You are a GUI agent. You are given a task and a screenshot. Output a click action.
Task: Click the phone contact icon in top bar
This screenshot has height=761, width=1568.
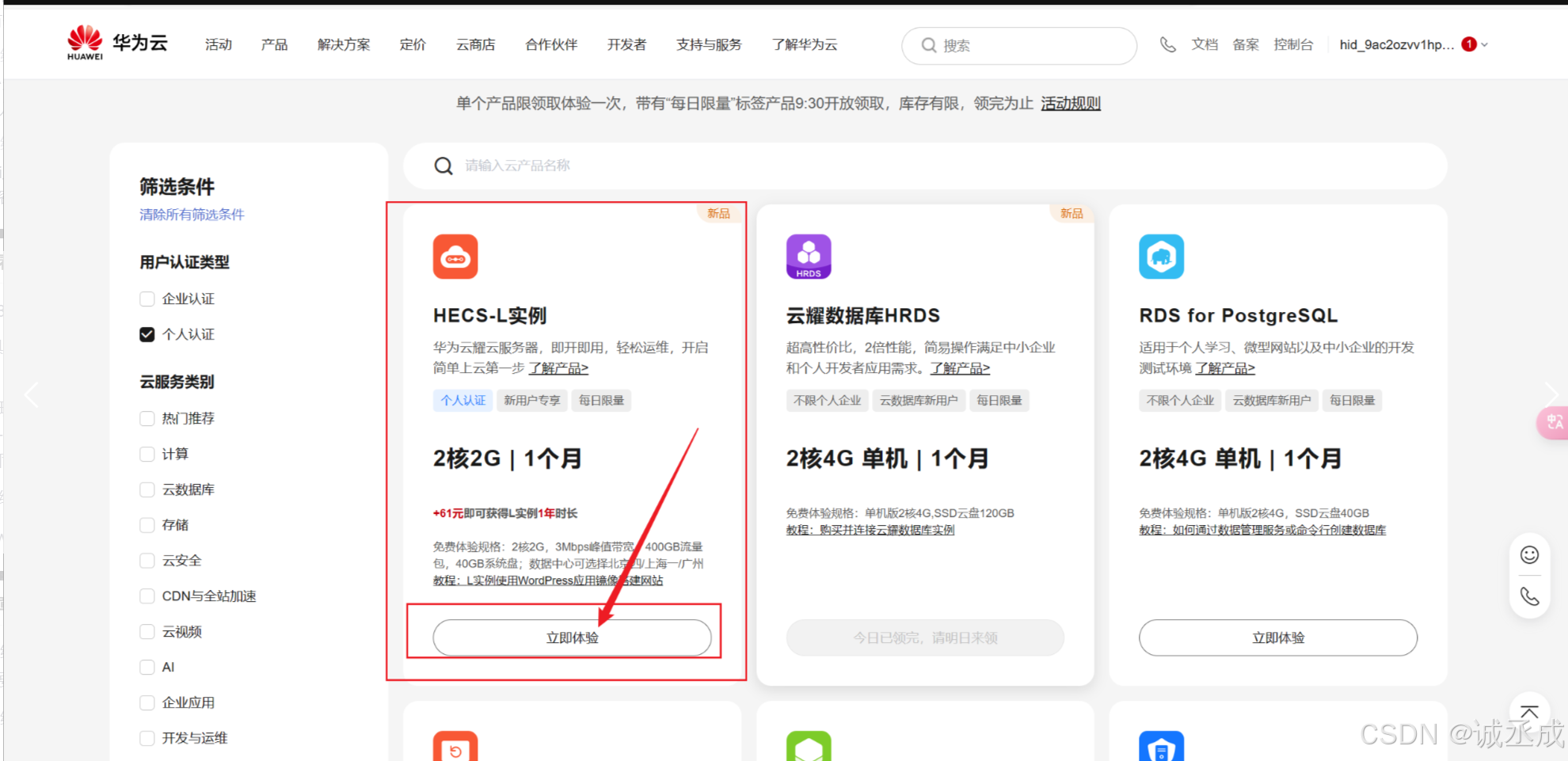[1168, 45]
